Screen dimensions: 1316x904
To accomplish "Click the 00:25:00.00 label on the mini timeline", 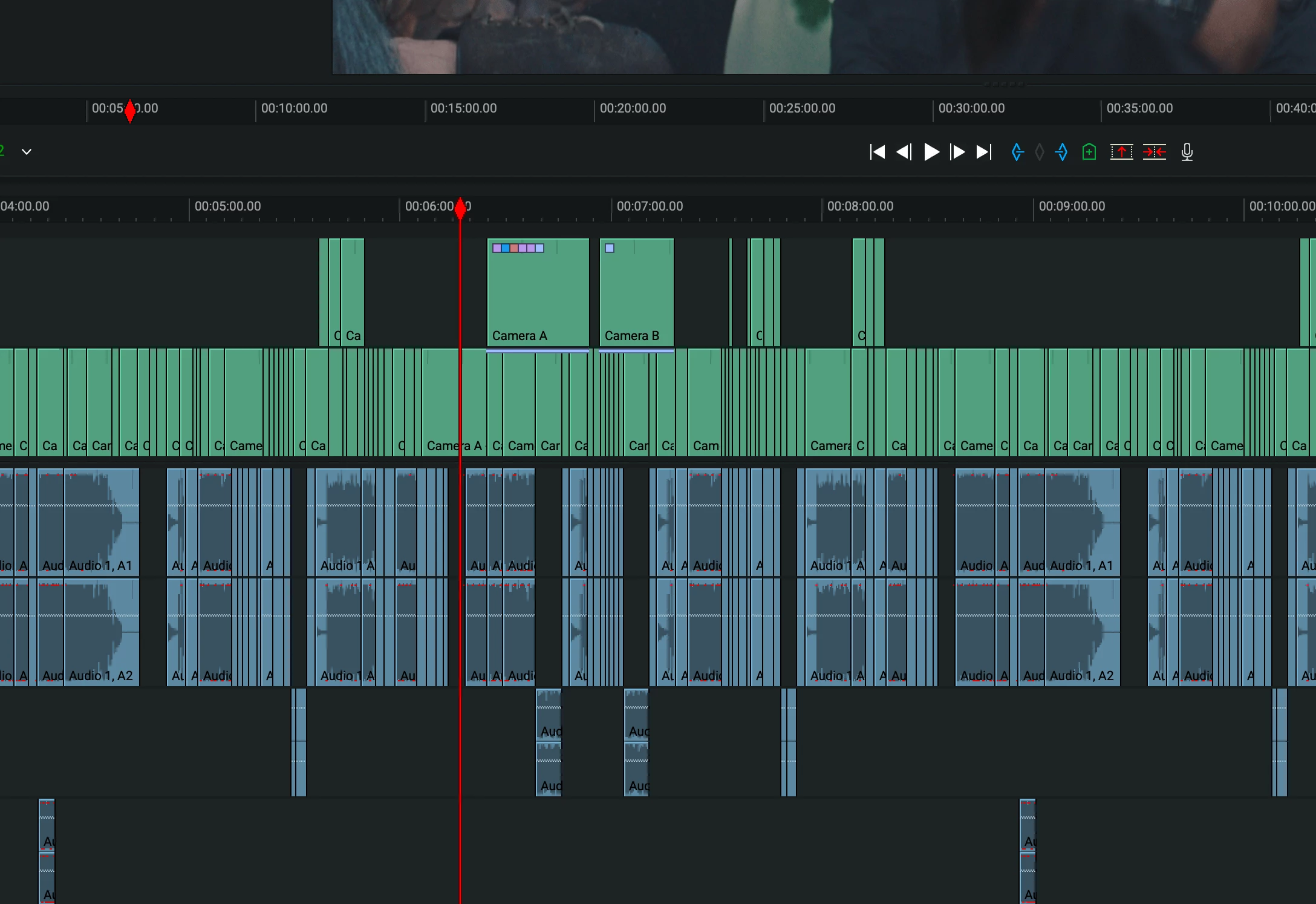I will point(803,108).
